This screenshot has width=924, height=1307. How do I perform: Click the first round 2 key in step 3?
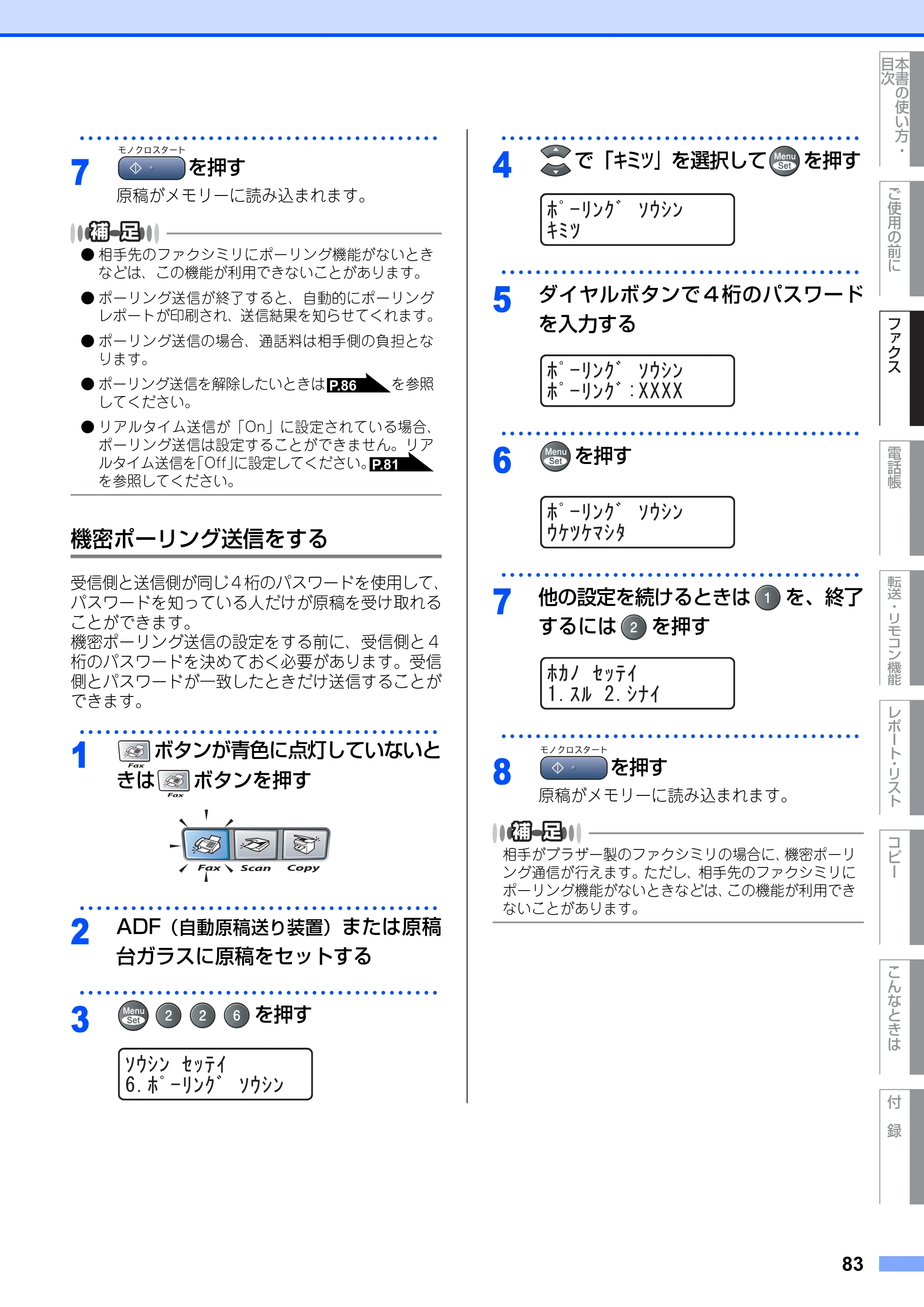169,1015
